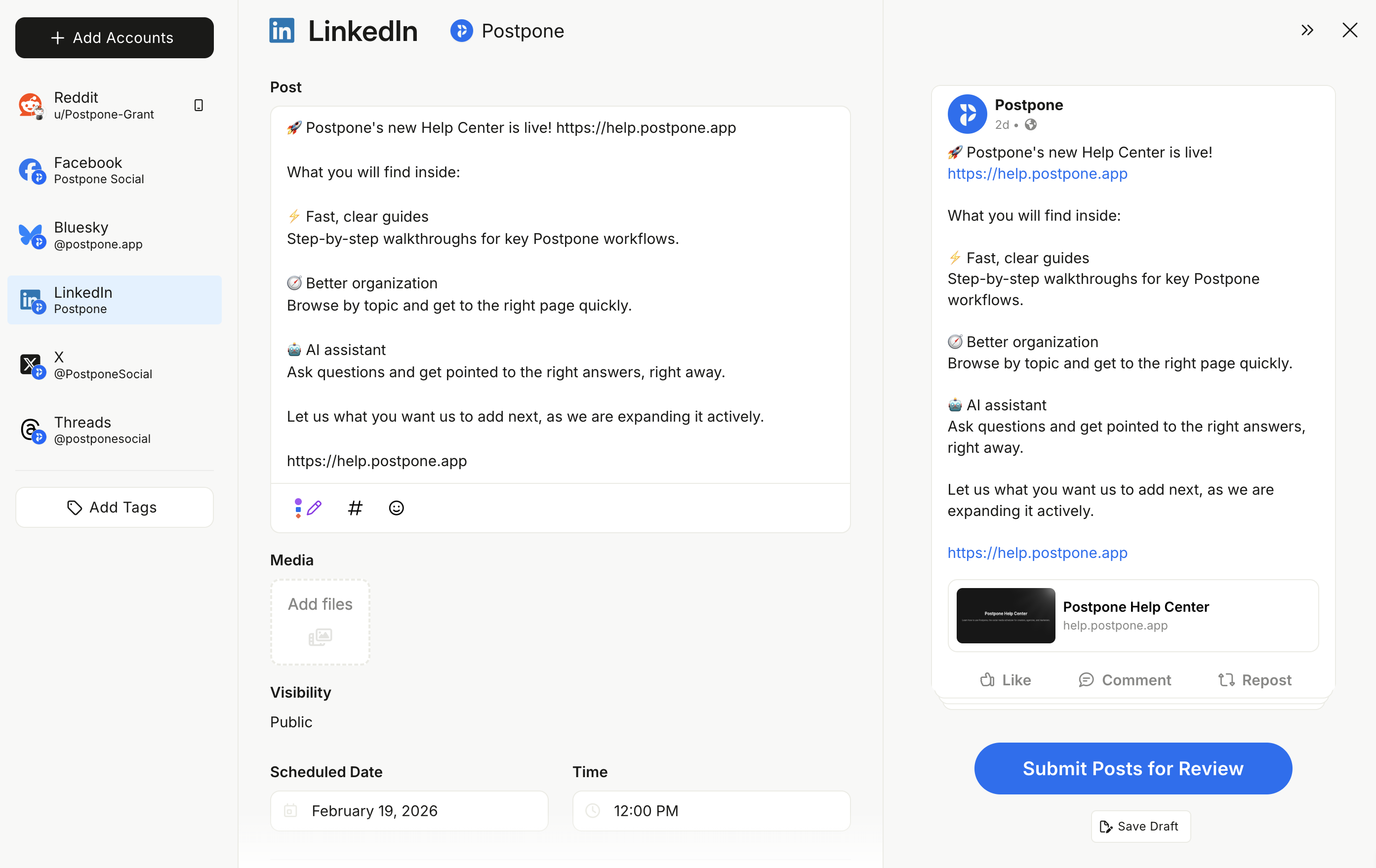Like the LinkedIn post preview
The height and width of the screenshot is (868, 1376).
(1005, 679)
